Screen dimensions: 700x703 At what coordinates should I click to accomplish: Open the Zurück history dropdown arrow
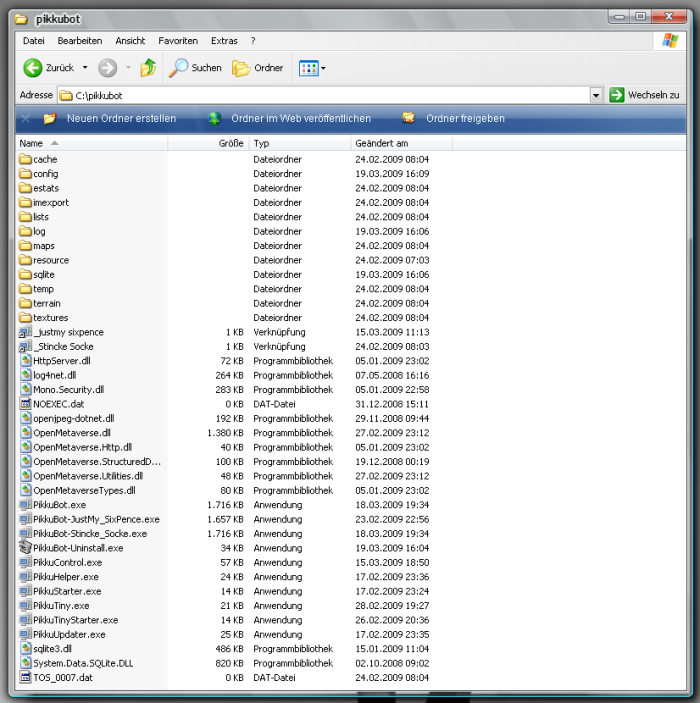pyautogui.click(x=85, y=68)
